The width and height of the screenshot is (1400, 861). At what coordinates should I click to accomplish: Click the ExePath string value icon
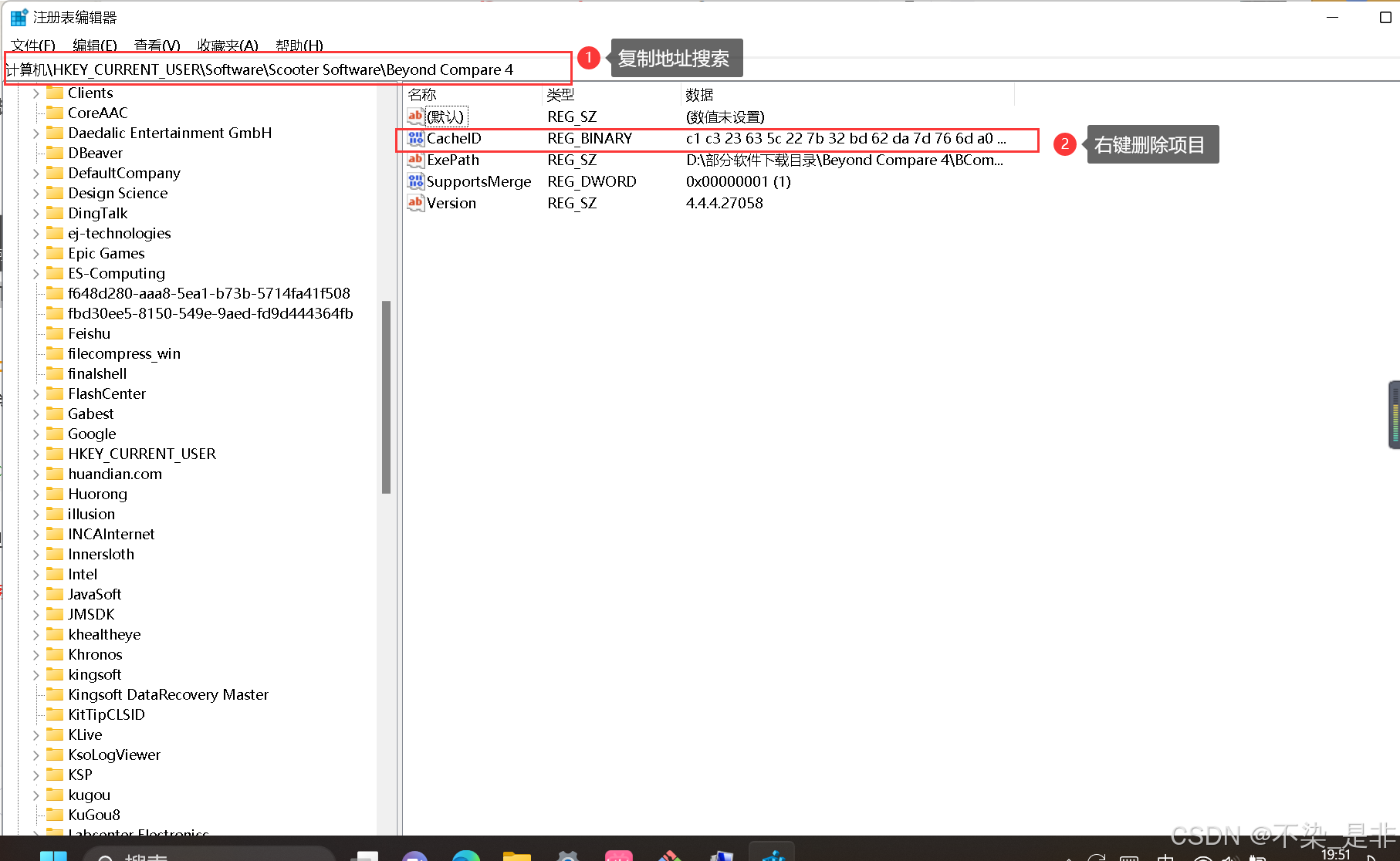click(x=416, y=160)
